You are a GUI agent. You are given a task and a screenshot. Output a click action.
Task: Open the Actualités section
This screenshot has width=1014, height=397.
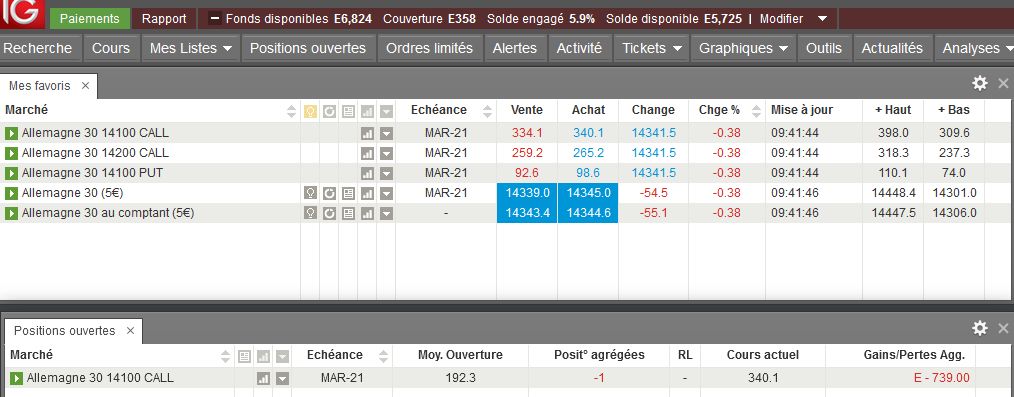(892, 48)
